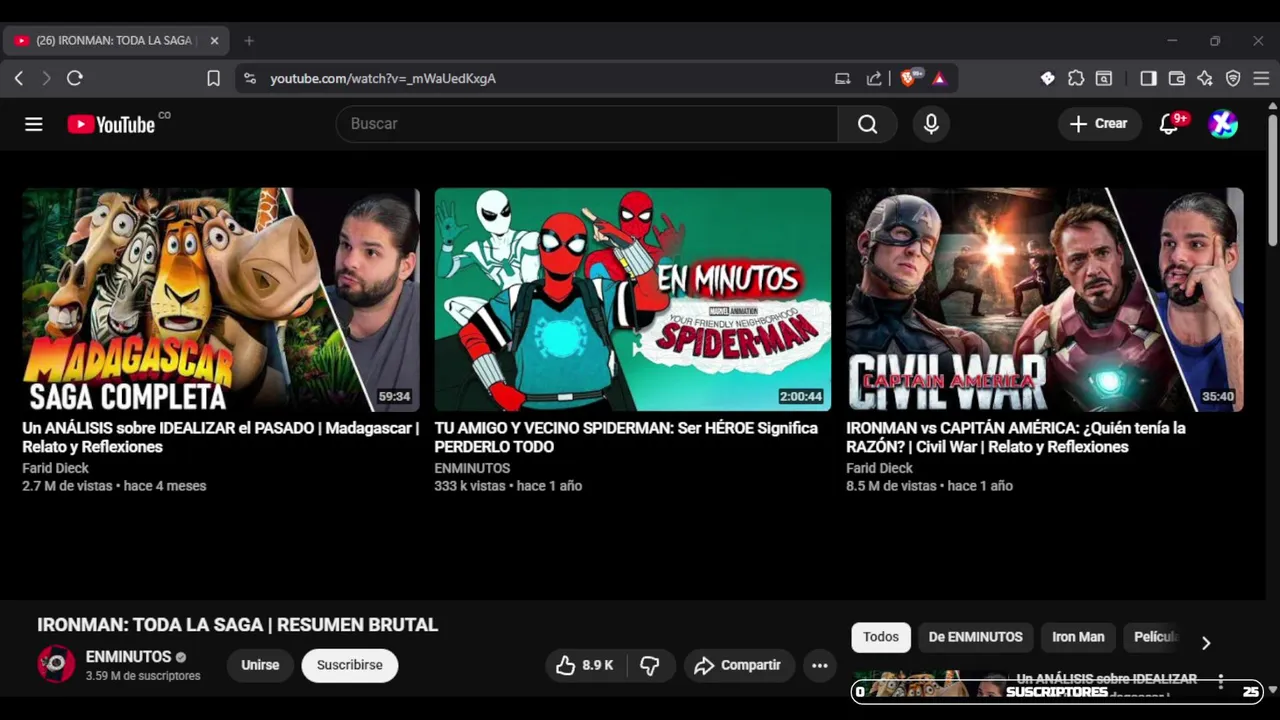The image size is (1280, 720).
Task: Like the video (8.9 K)
Action: (x=585, y=665)
